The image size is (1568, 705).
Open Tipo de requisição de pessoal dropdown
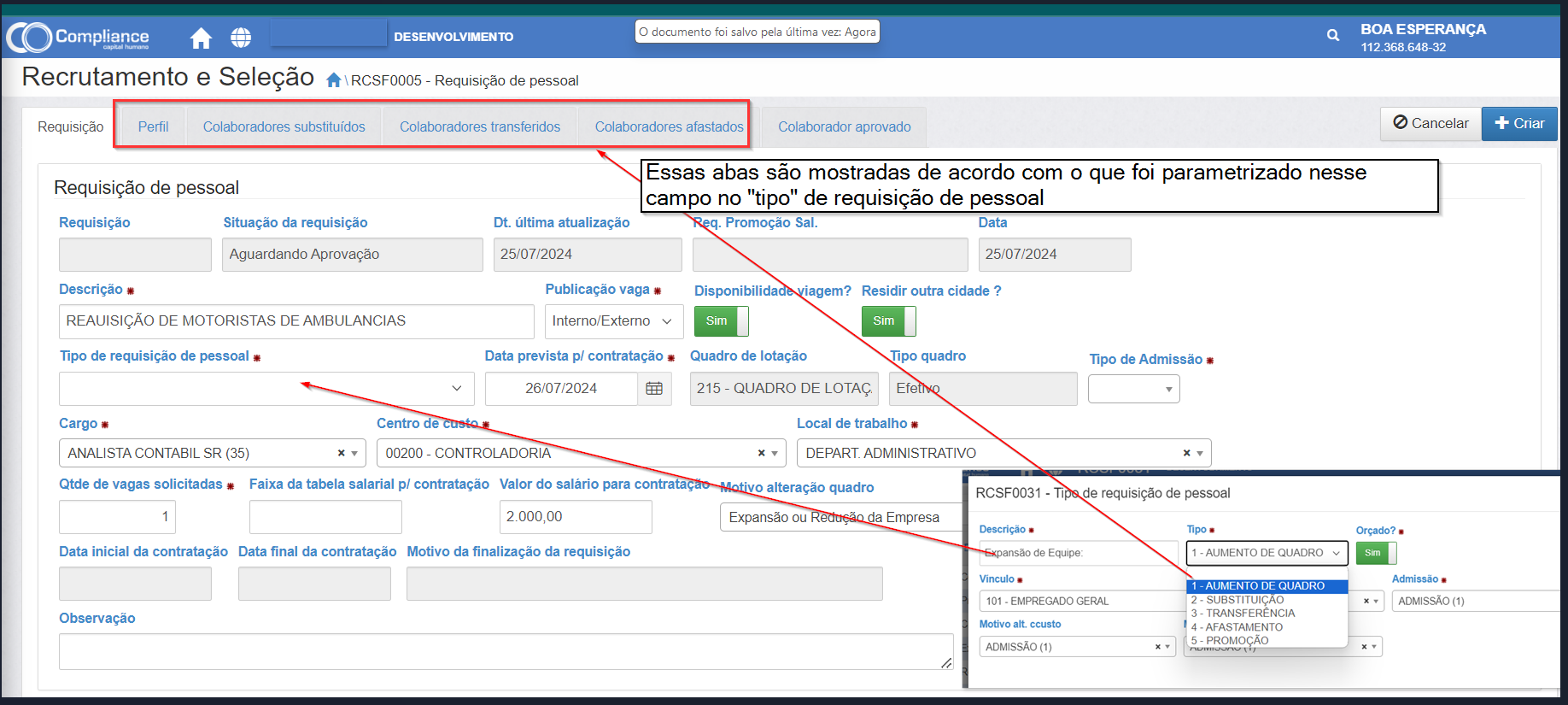pos(266,389)
